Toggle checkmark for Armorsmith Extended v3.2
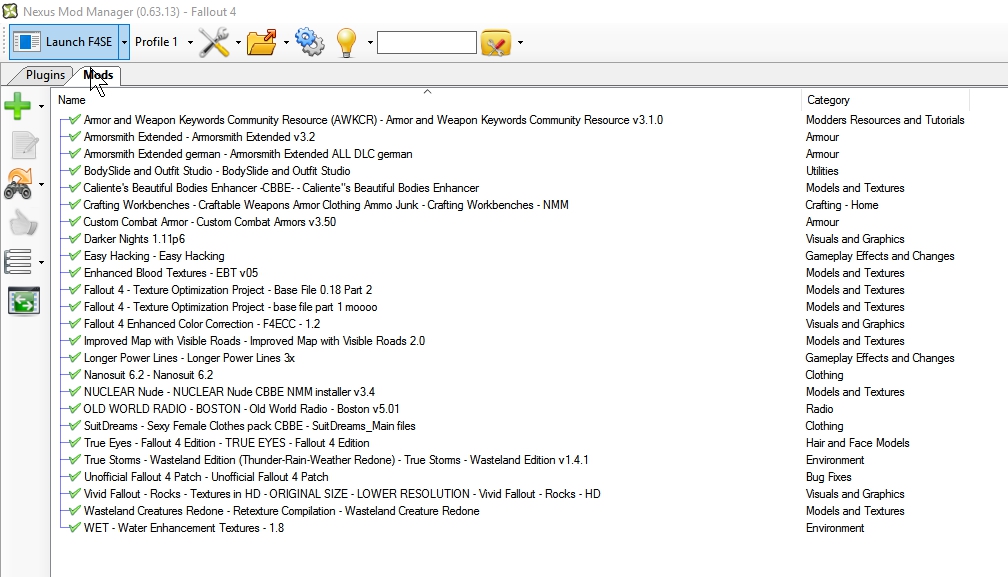The image size is (1008, 577). point(75,136)
